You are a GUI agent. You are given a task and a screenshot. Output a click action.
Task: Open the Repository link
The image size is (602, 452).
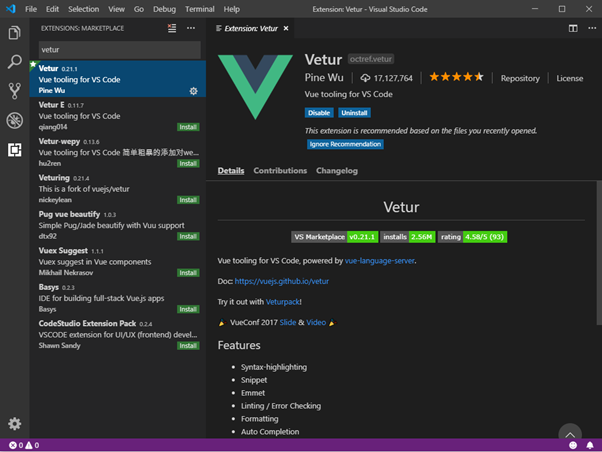520,78
